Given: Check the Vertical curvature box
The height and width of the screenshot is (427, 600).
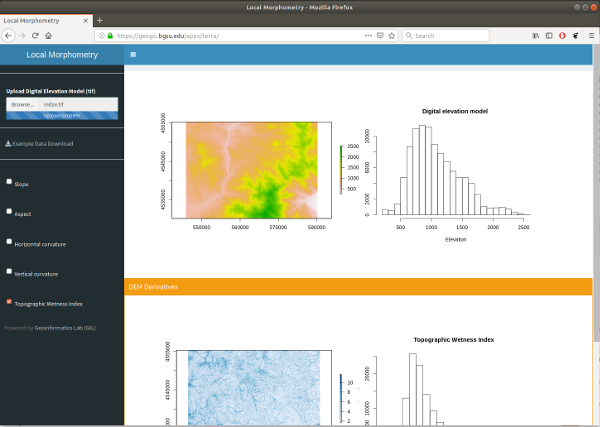Looking at the screenshot, I should tap(9, 271).
